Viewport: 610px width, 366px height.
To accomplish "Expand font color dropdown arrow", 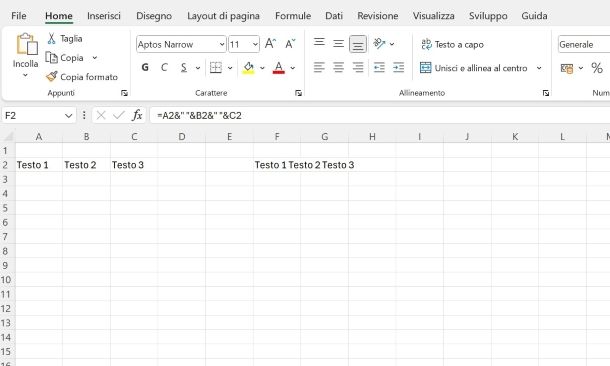I will (293, 68).
